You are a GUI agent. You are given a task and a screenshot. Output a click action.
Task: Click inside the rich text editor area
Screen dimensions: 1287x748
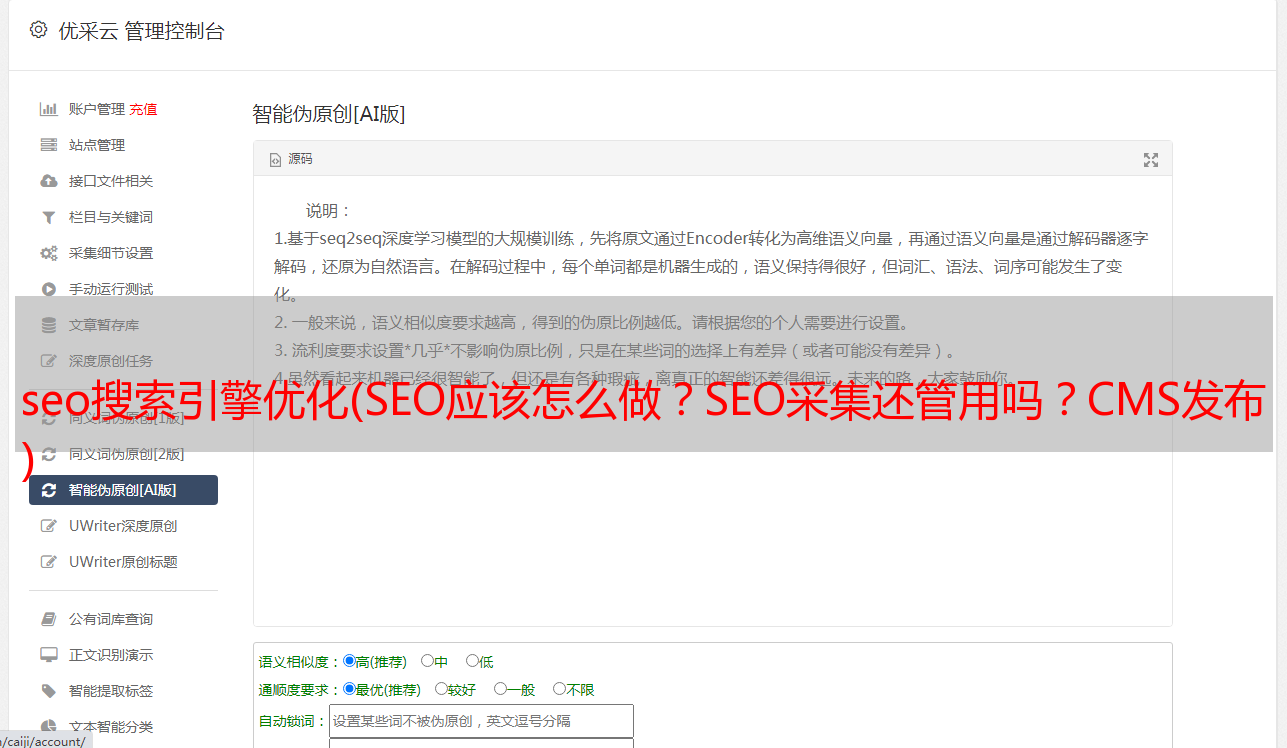(712, 401)
